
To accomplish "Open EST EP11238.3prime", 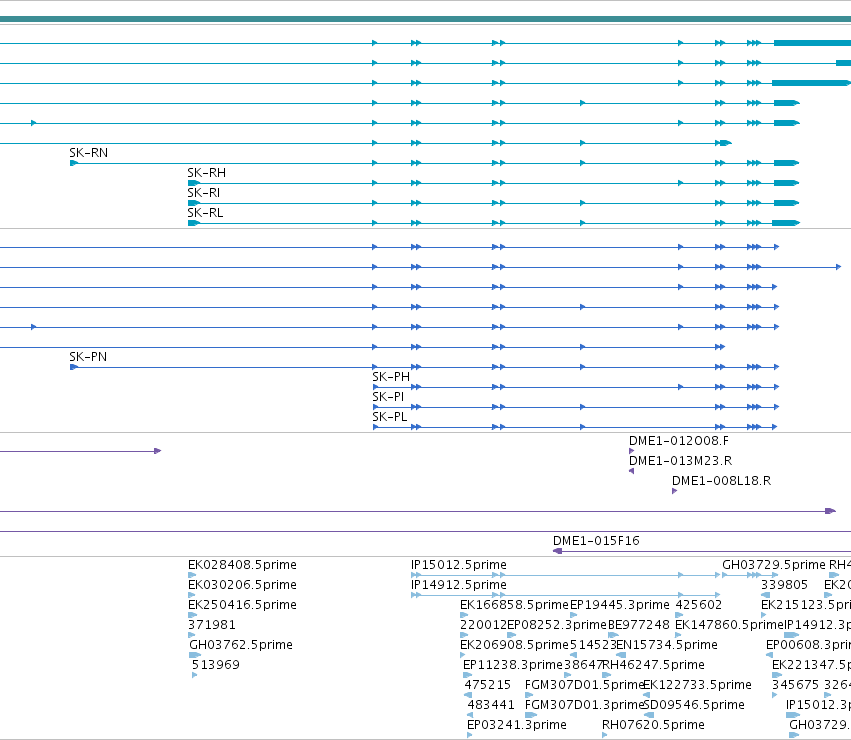I will coord(513,665).
